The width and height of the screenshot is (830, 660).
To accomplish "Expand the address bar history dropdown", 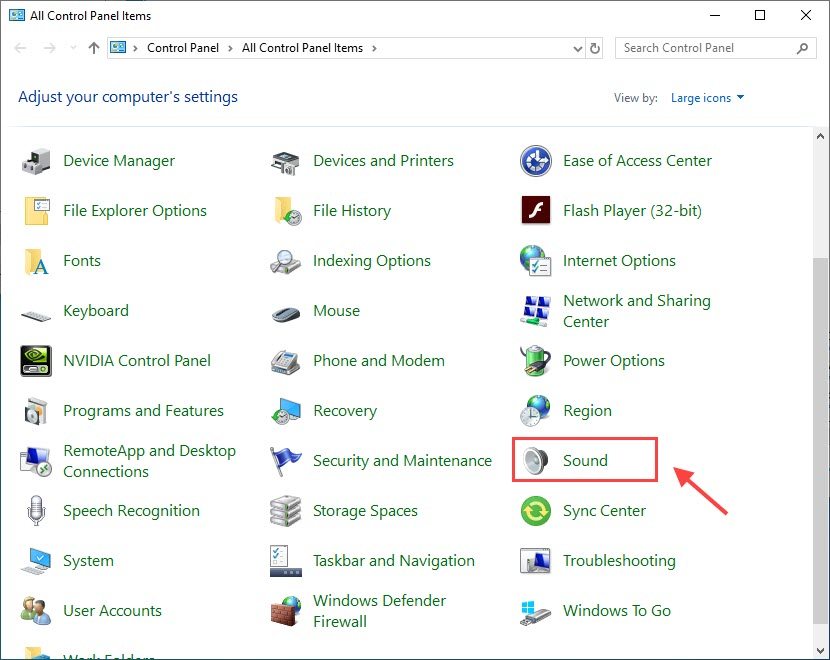I will pos(578,49).
